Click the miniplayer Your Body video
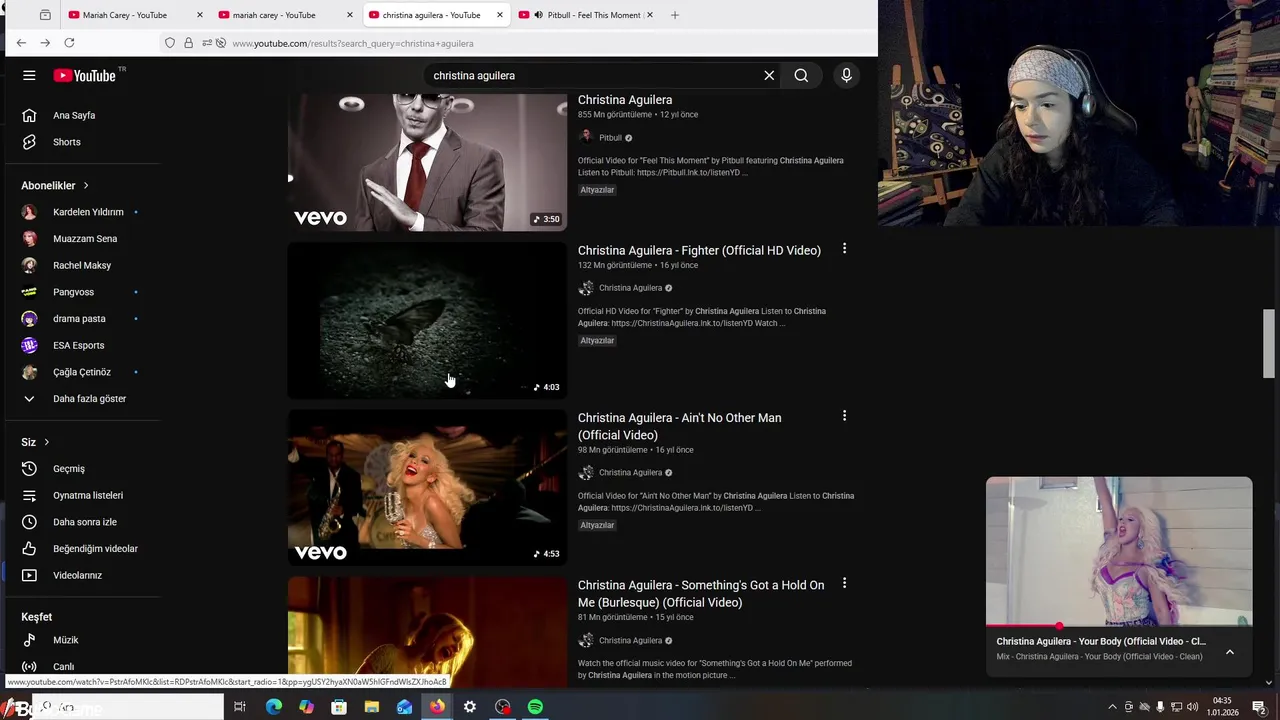 tap(1119, 552)
